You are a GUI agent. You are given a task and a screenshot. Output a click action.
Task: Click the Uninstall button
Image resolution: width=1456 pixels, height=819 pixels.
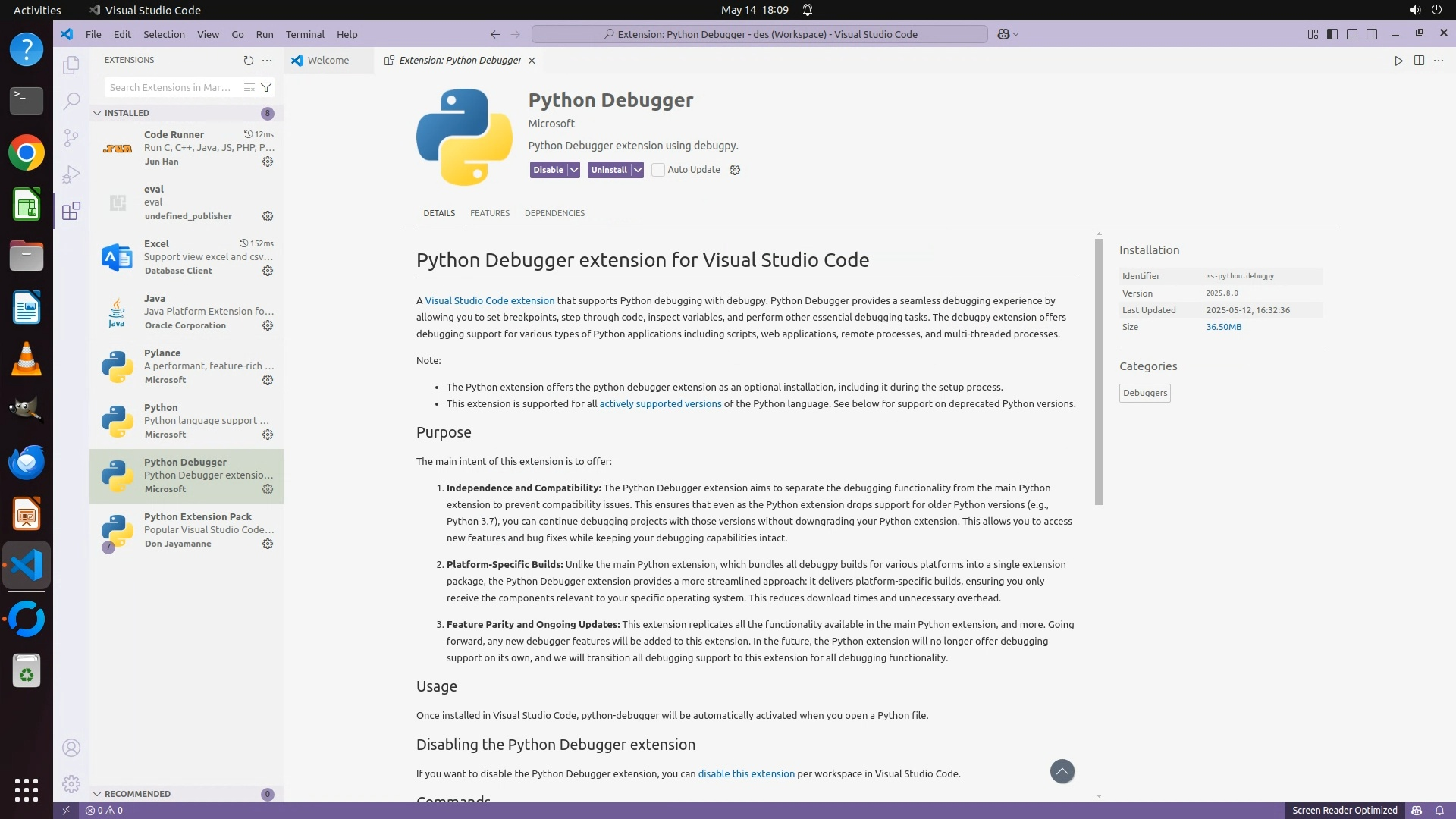coord(609,170)
